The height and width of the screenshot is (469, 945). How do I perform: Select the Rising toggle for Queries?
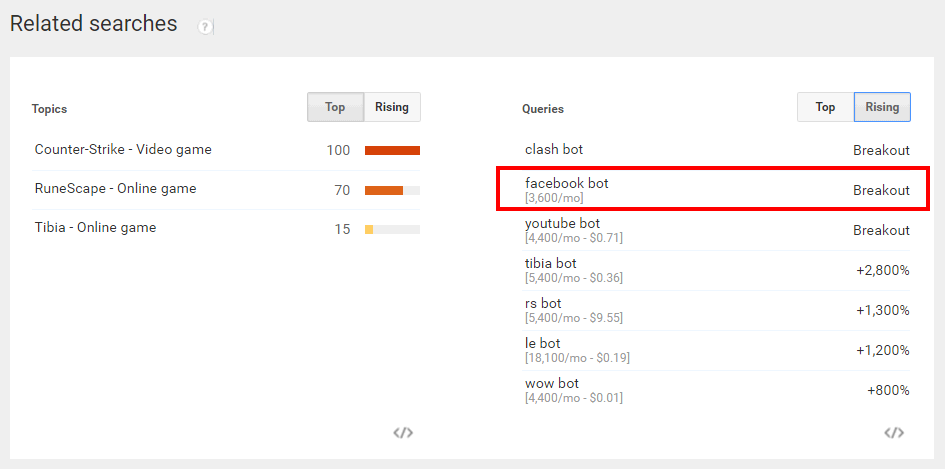pyautogui.click(x=882, y=107)
